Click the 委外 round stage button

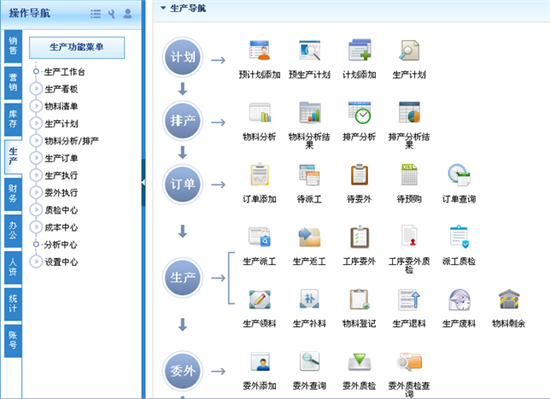182,371
